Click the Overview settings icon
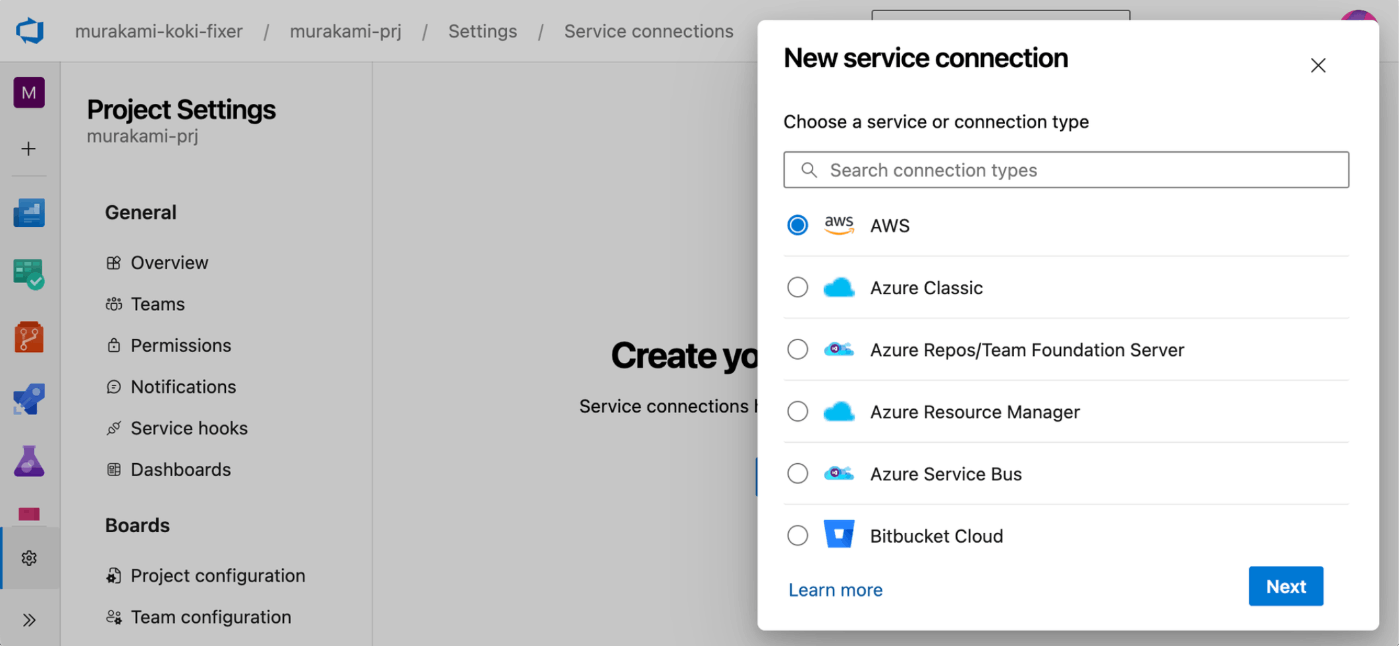Image resolution: width=1400 pixels, height=646 pixels. click(113, 263)
